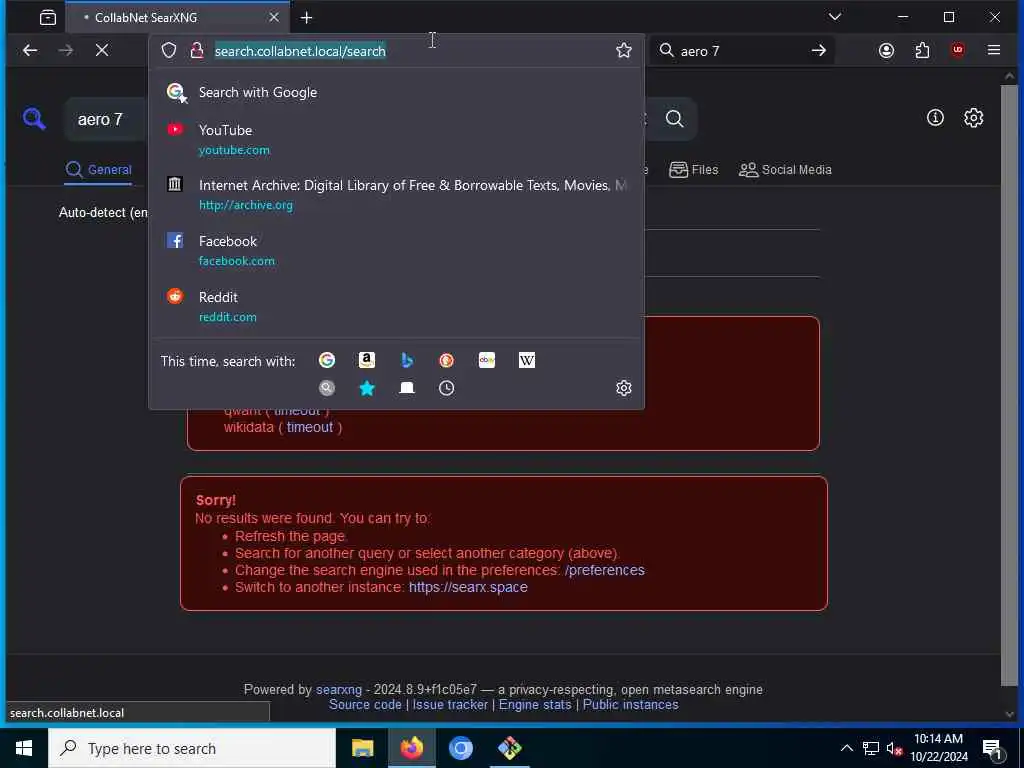Close the CollabNet SearXNG tab

(x=274, y=18)
